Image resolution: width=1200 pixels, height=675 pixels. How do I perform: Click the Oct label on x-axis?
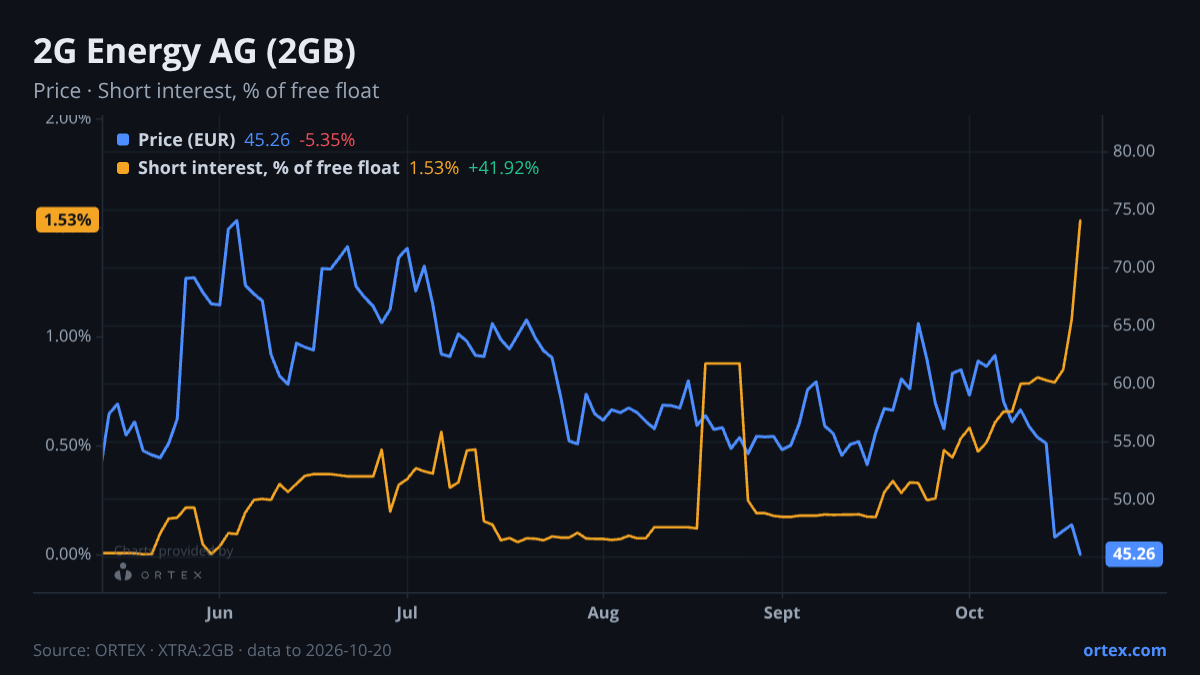coord(969,613)
